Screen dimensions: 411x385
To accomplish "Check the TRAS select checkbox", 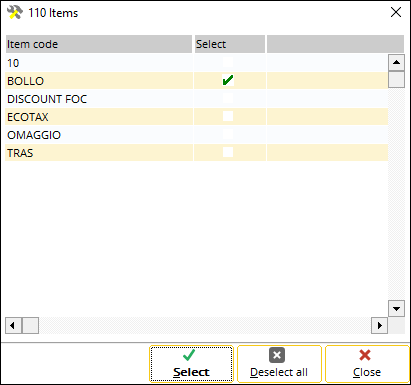I will pyautogui.click(x=228, y=152).
